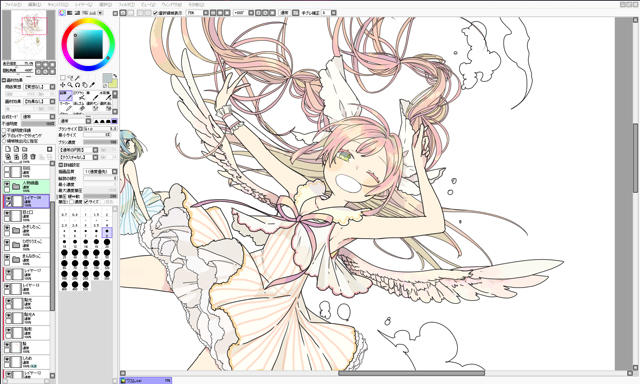Open the Filter menu
Image resolution: width=640 pixels, height=384 pixels.
(126, 4)
